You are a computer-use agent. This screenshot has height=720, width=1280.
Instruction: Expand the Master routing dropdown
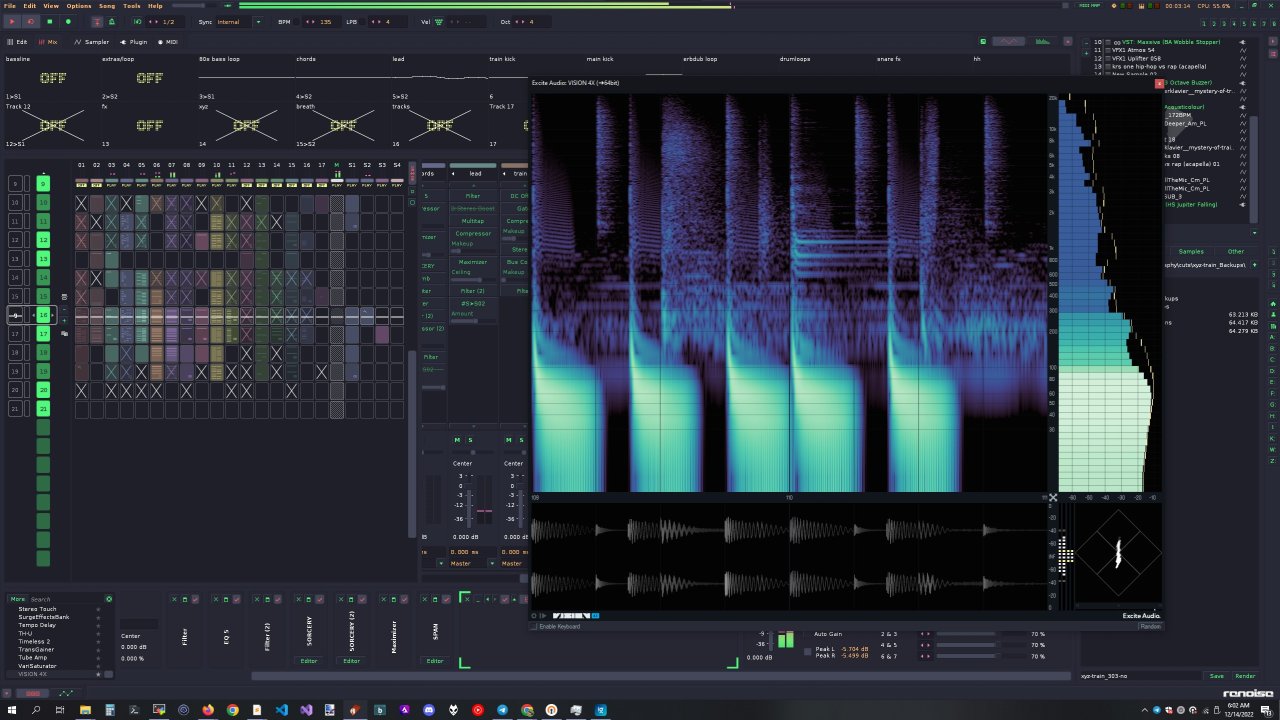click(x=442, y=563)
